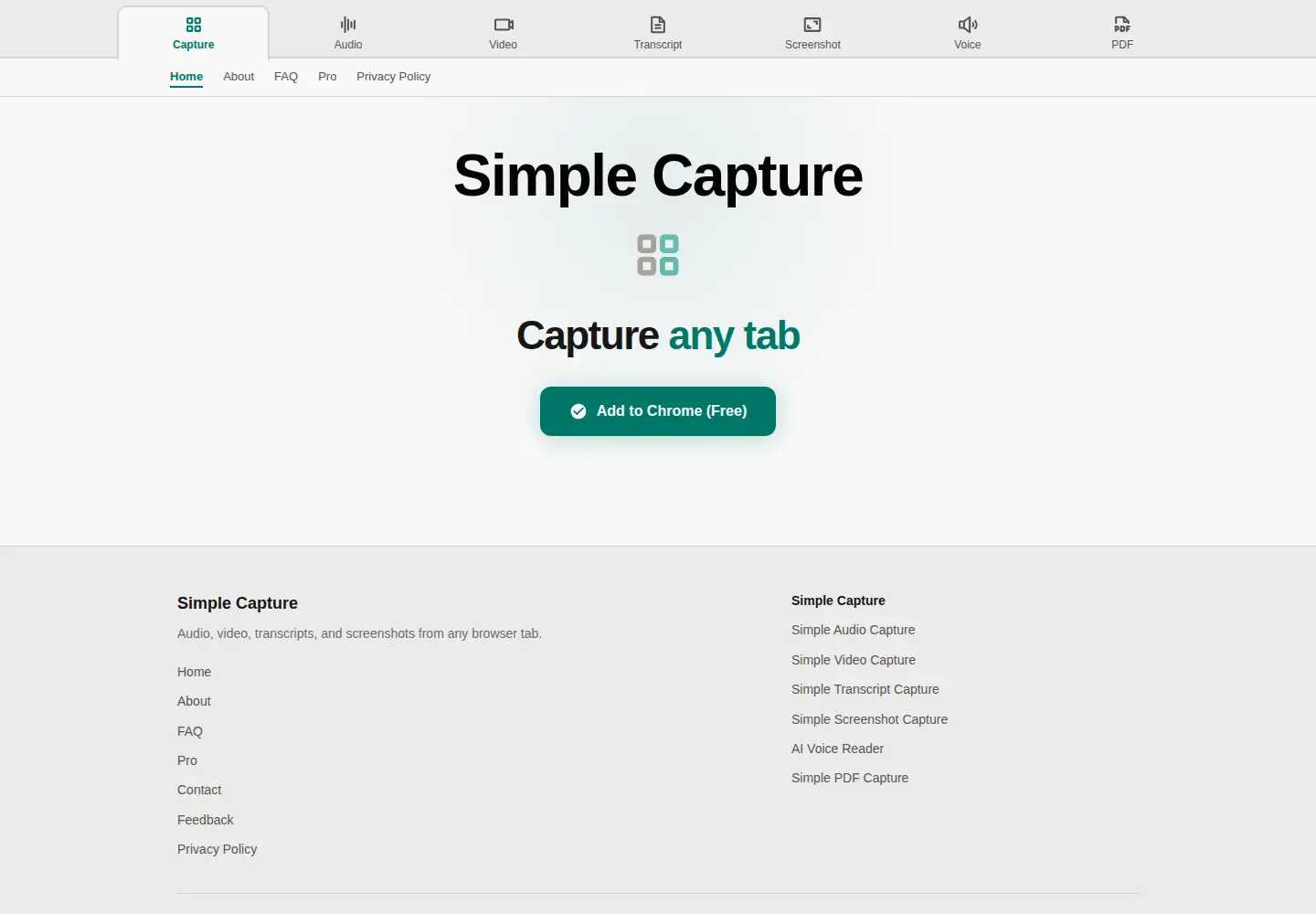Click the Capture grid icon tab

194,33
